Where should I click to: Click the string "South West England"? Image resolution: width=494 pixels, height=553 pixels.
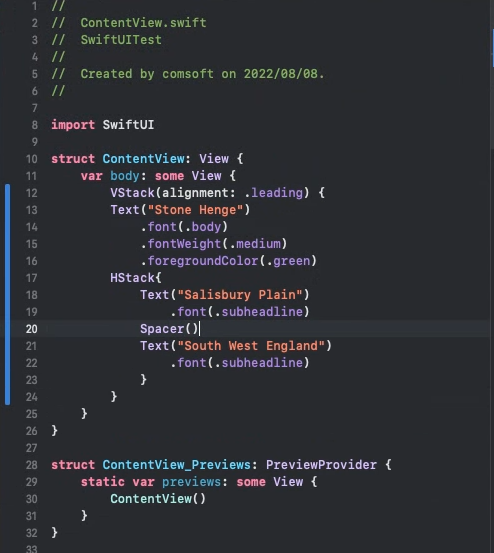click(251, 346)
